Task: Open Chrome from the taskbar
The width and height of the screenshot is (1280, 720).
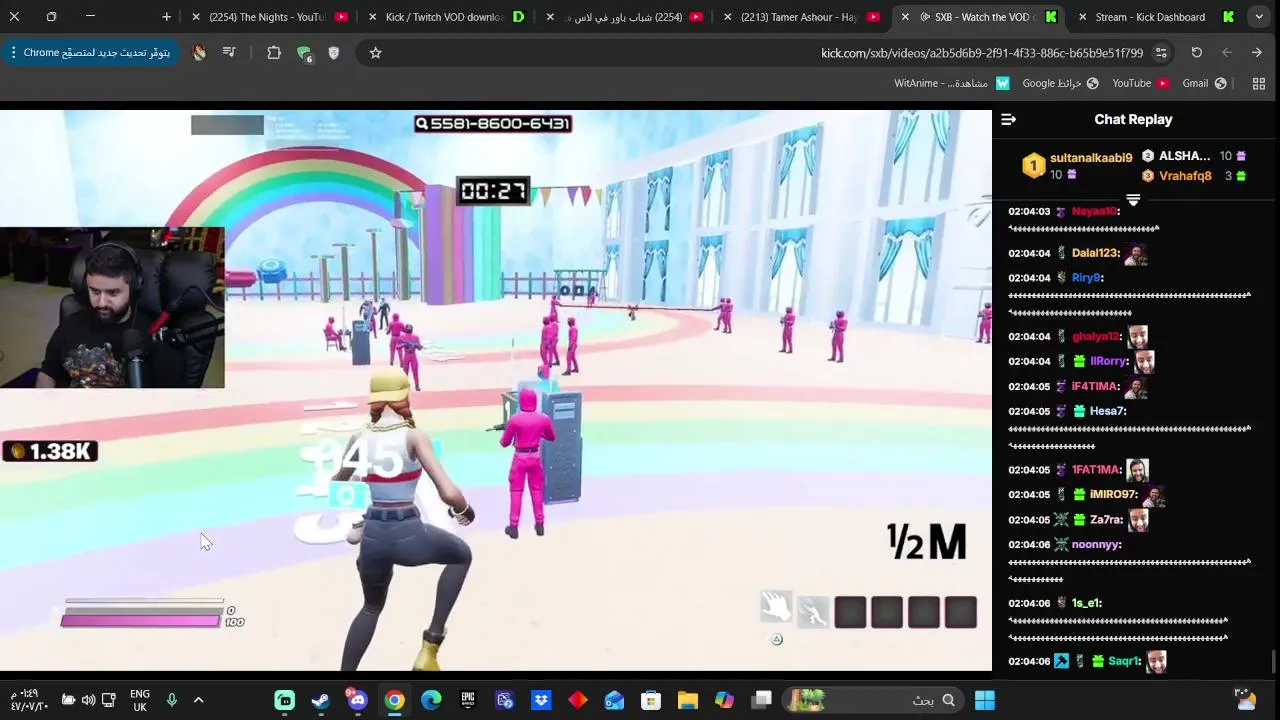Action: coord(395,700)
